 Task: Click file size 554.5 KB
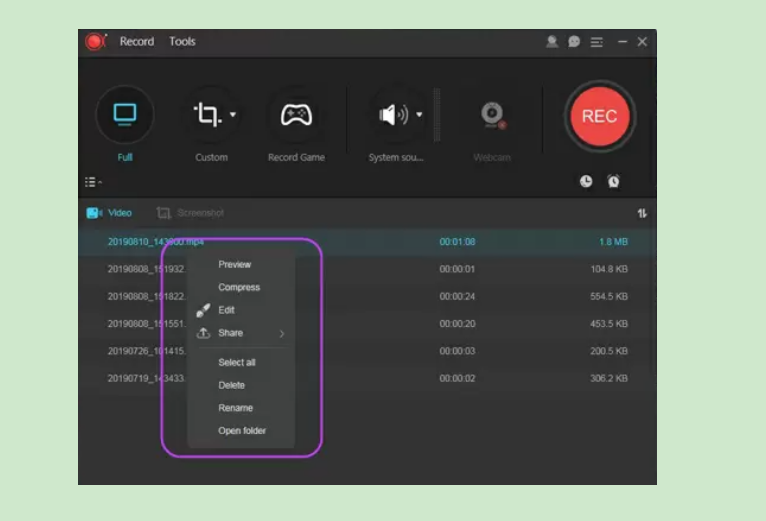(x=609, y=297)
